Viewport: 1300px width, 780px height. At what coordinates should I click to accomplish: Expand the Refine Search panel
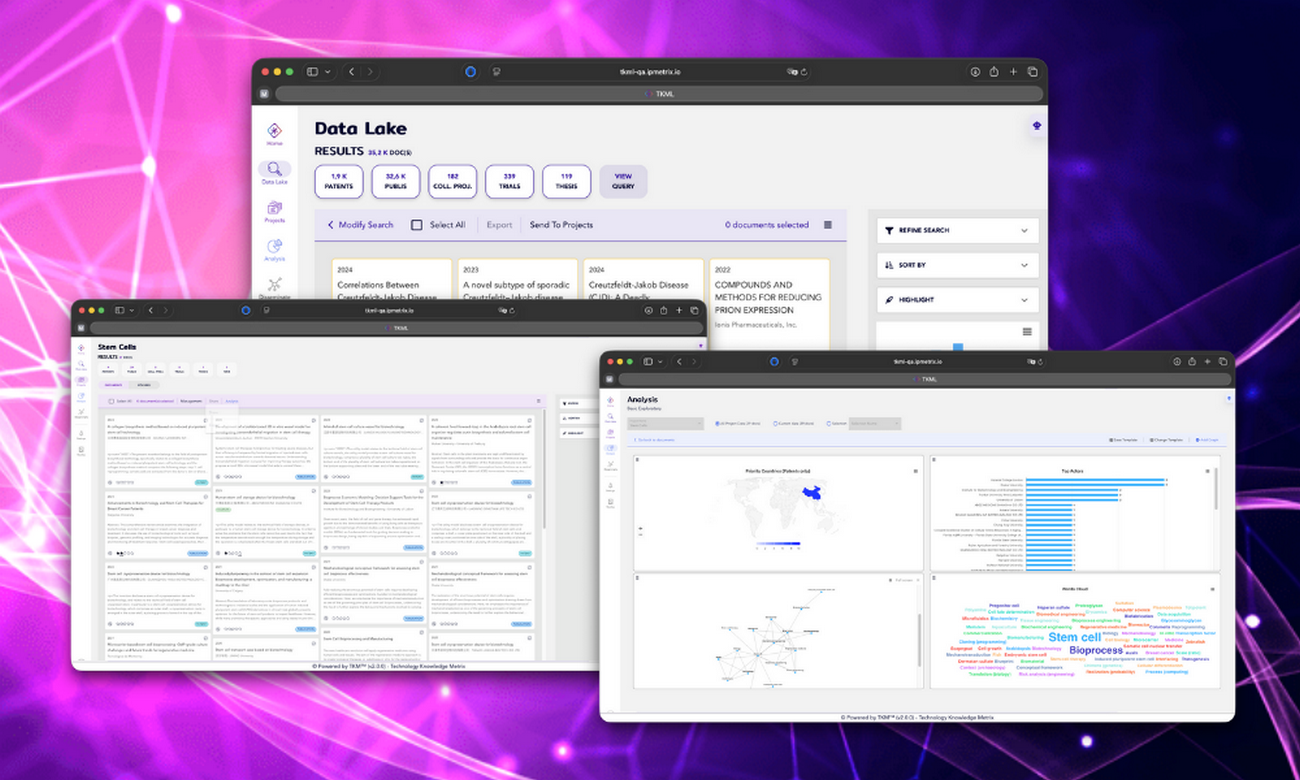[x=957, y=230]
